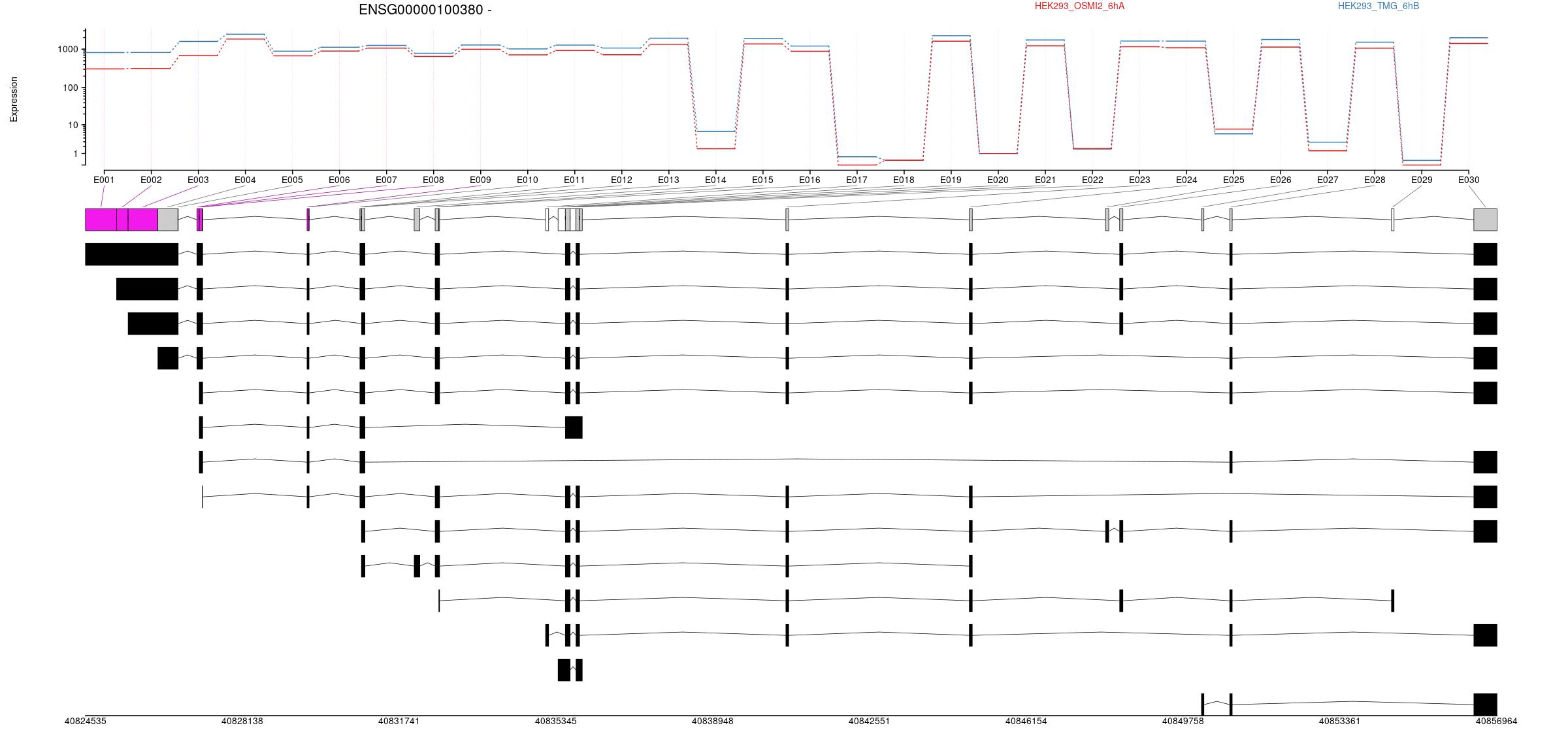Click the 1000 tick on expression axis
The height and width of the screenshot is (732, 1568).
point(68,50)
